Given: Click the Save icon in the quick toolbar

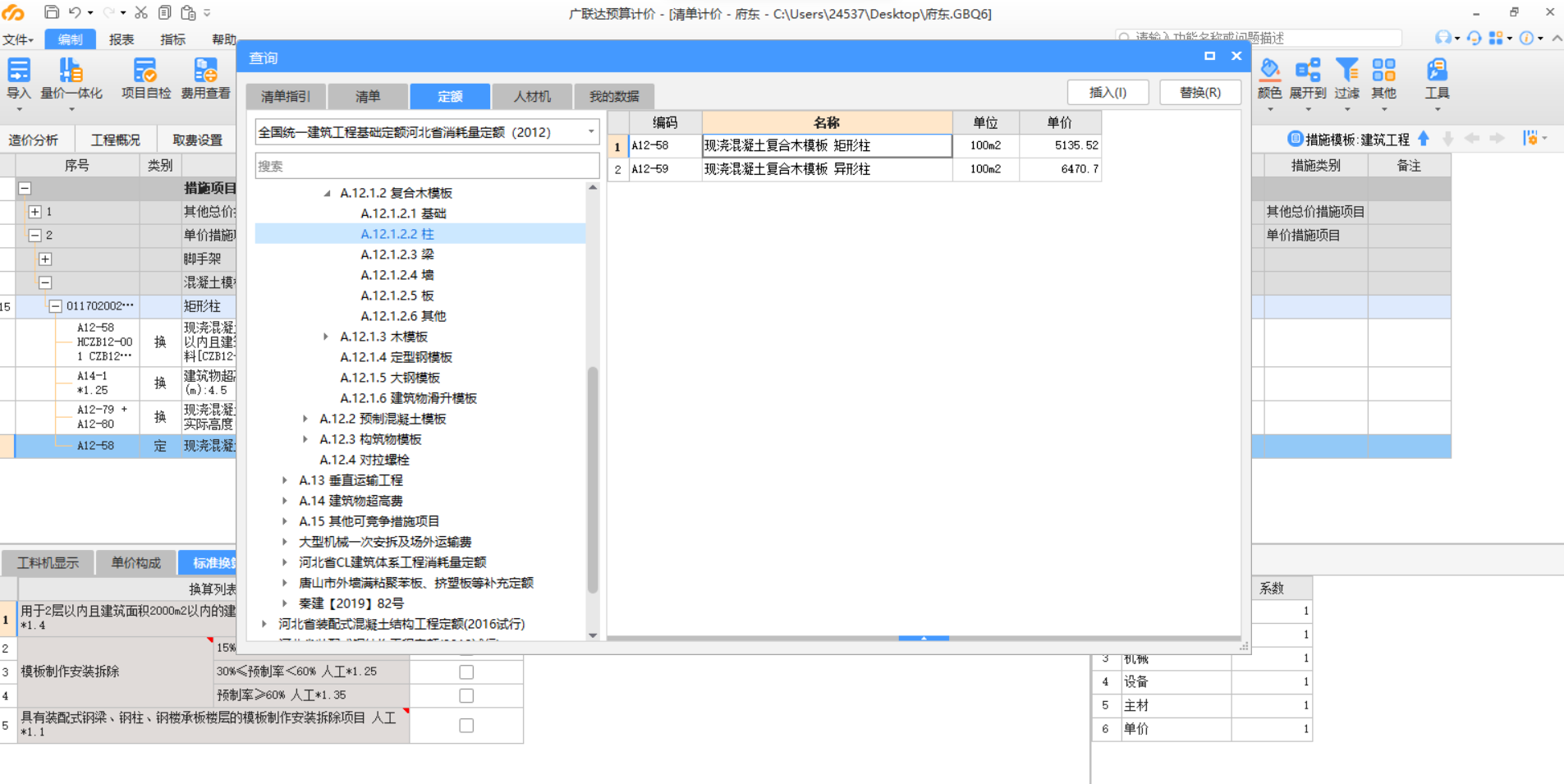Looking at the screenshot, I should coord(51,12).
